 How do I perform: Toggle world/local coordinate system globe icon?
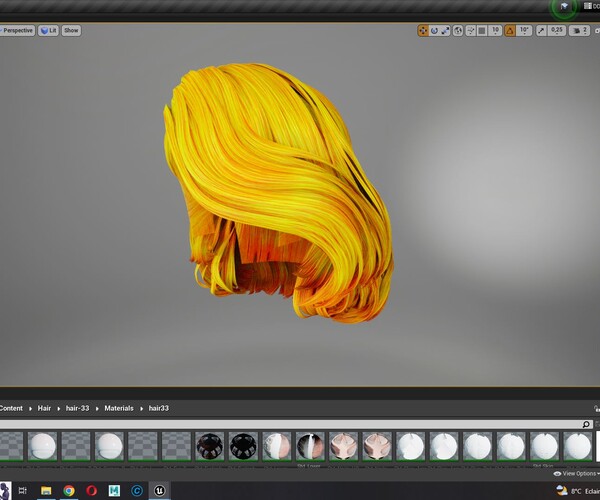[458, 31]
